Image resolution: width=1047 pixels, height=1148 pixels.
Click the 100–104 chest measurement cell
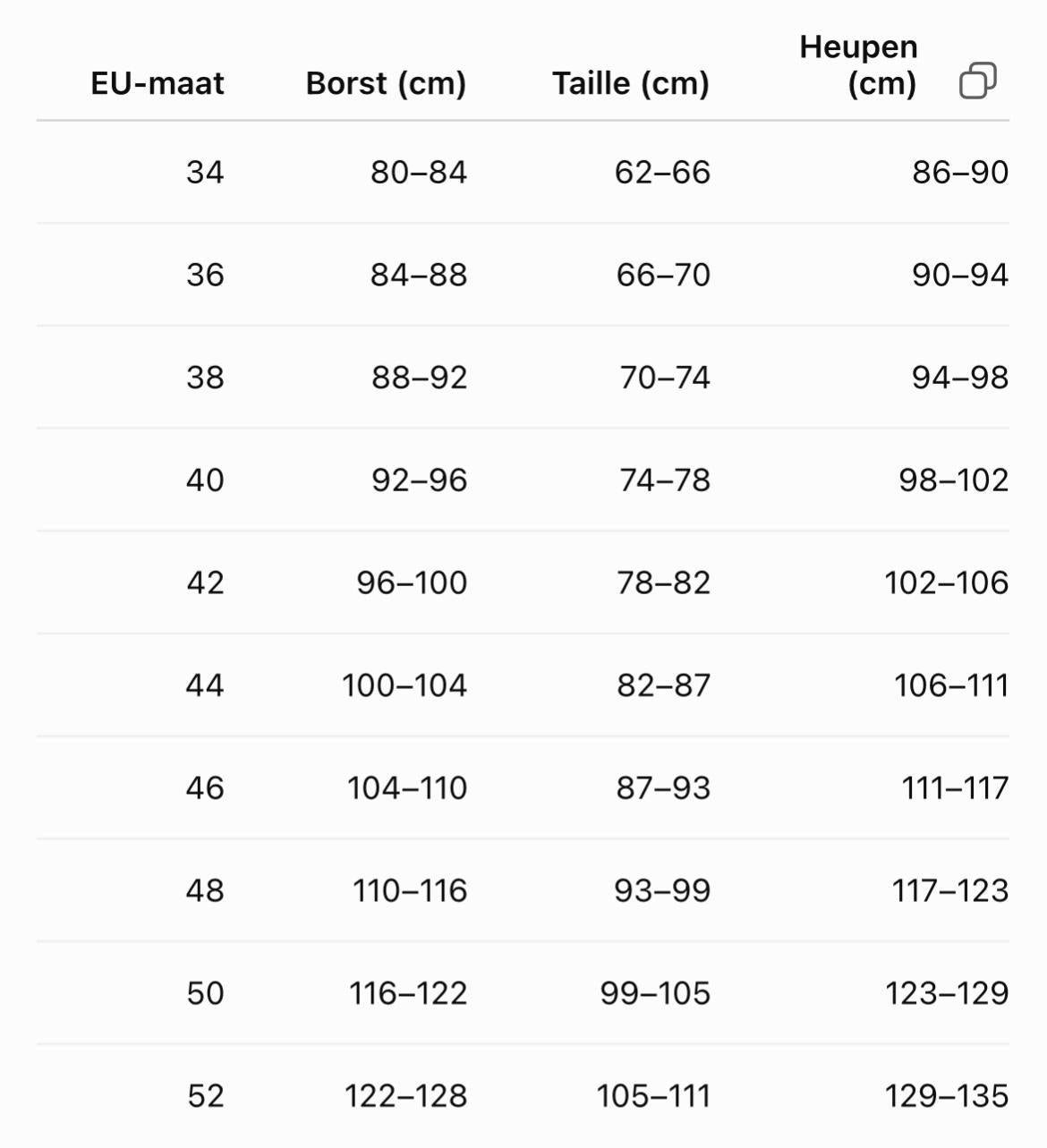404,685
